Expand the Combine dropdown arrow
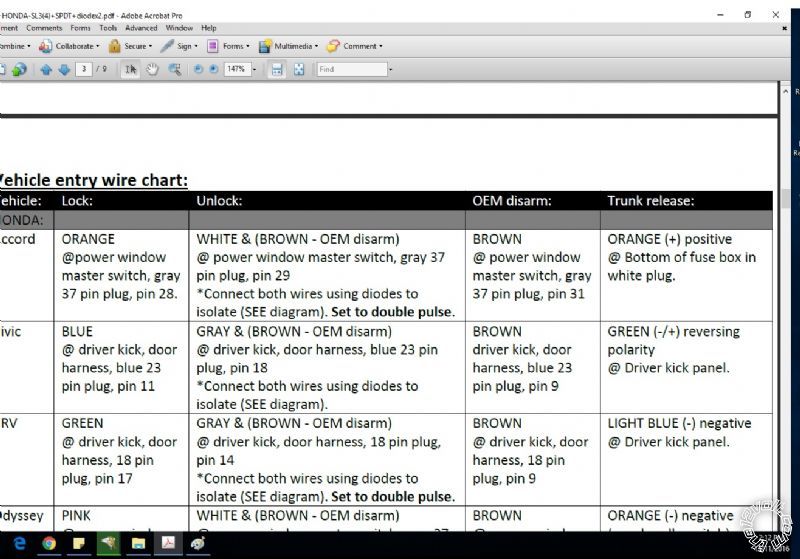 tap(29, 46)
